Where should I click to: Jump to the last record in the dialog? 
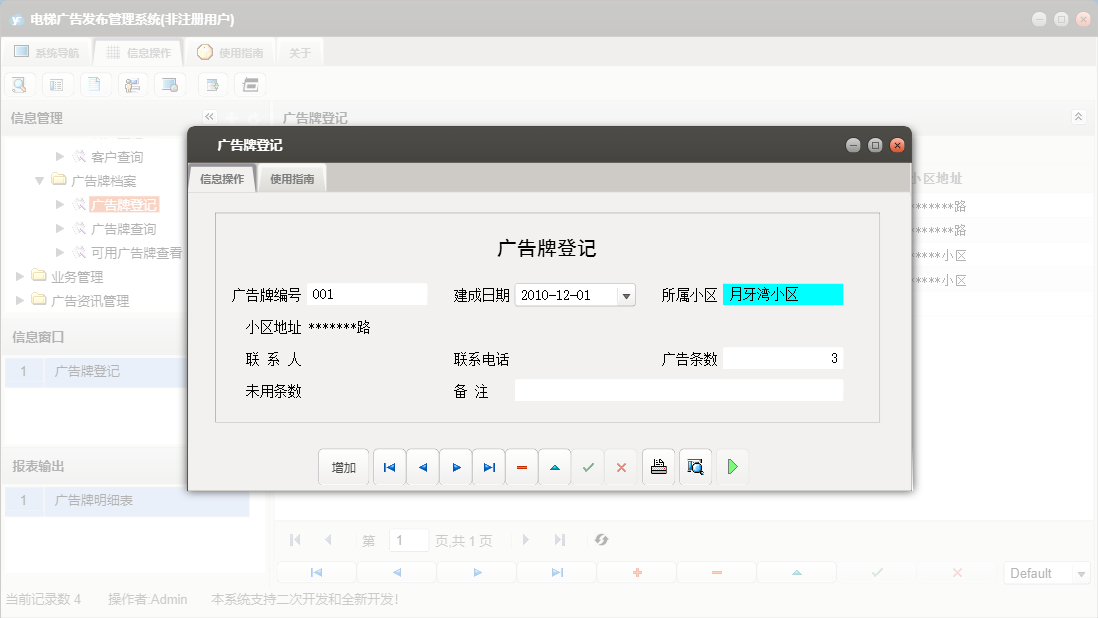[x=489, y=467]
